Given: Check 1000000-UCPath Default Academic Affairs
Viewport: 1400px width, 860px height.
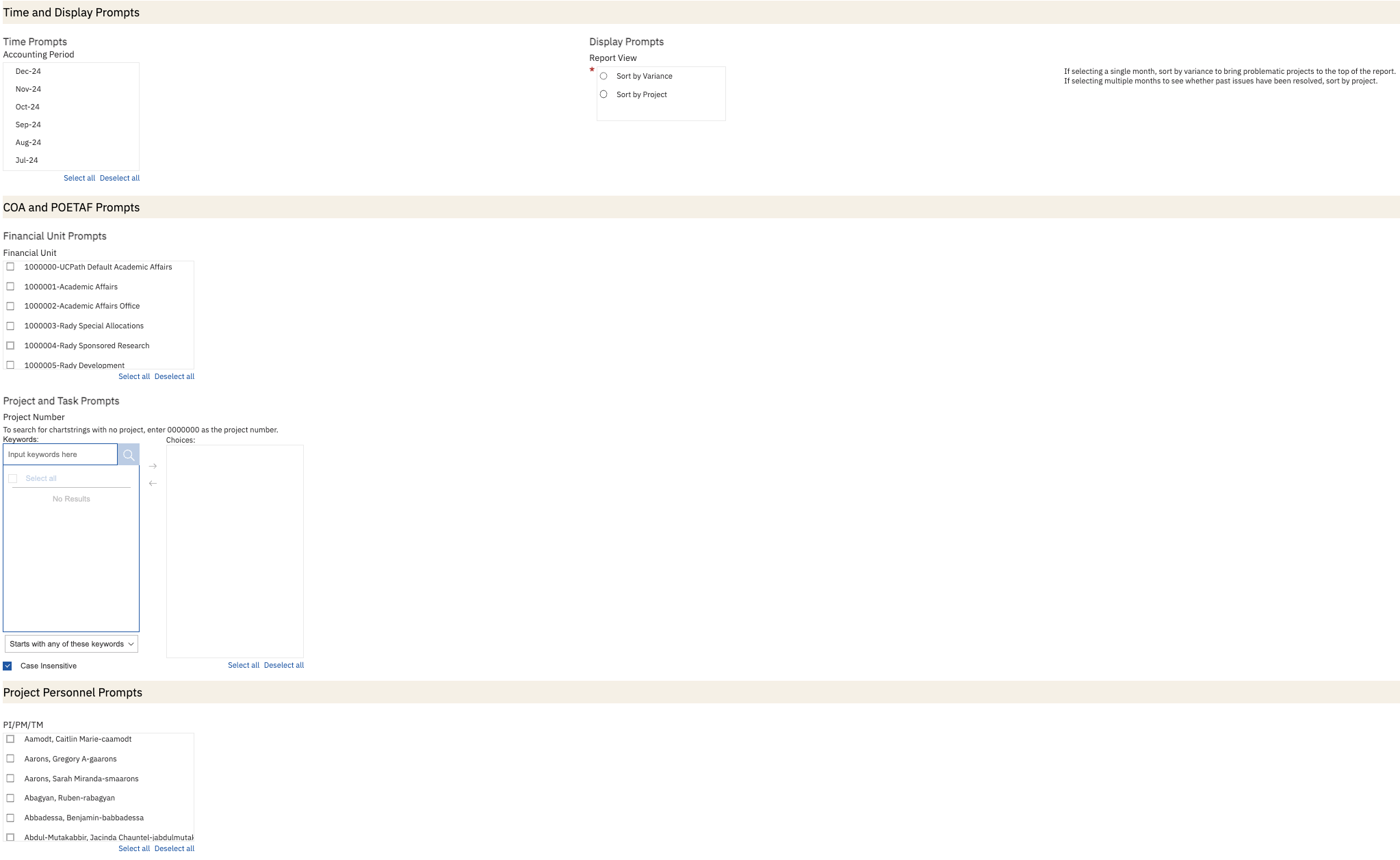Looking at the screenshot, I should tap(10, 267).
